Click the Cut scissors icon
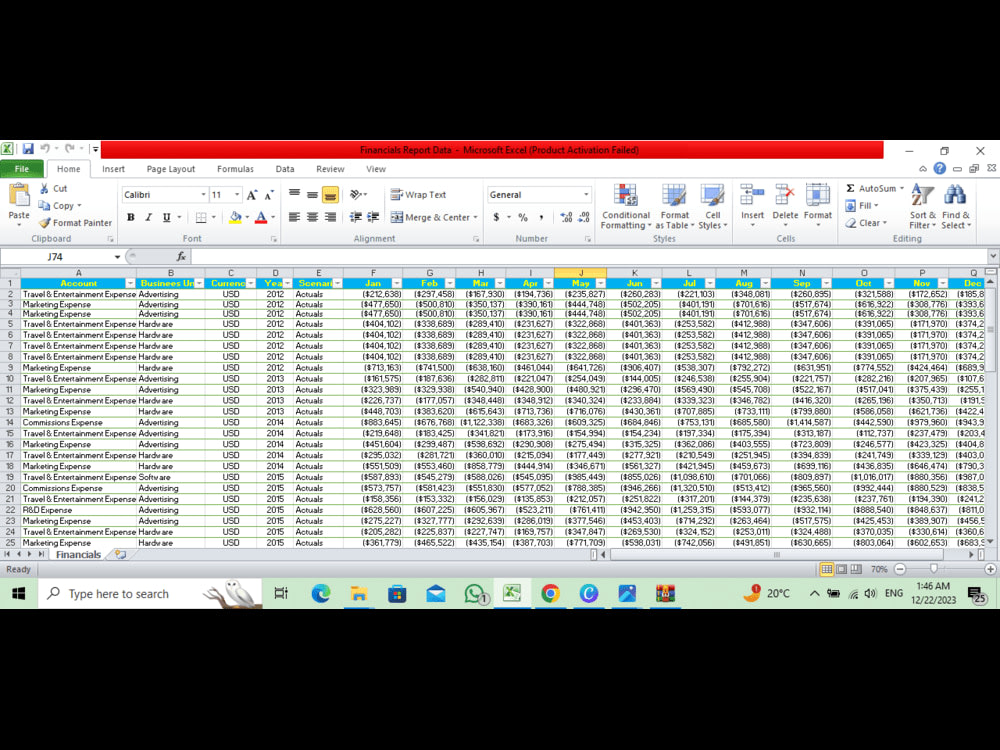The image size is (1000, 750). (44, 188)
